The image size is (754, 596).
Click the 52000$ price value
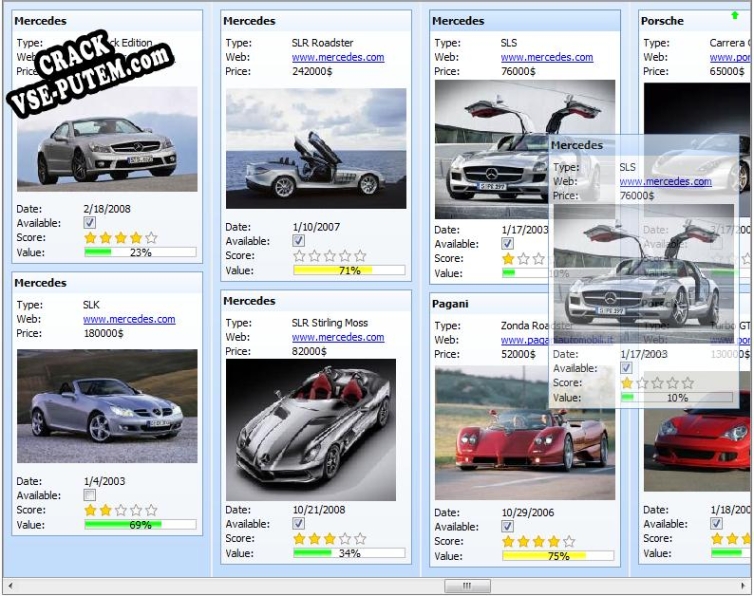click(x=518, y=354)
